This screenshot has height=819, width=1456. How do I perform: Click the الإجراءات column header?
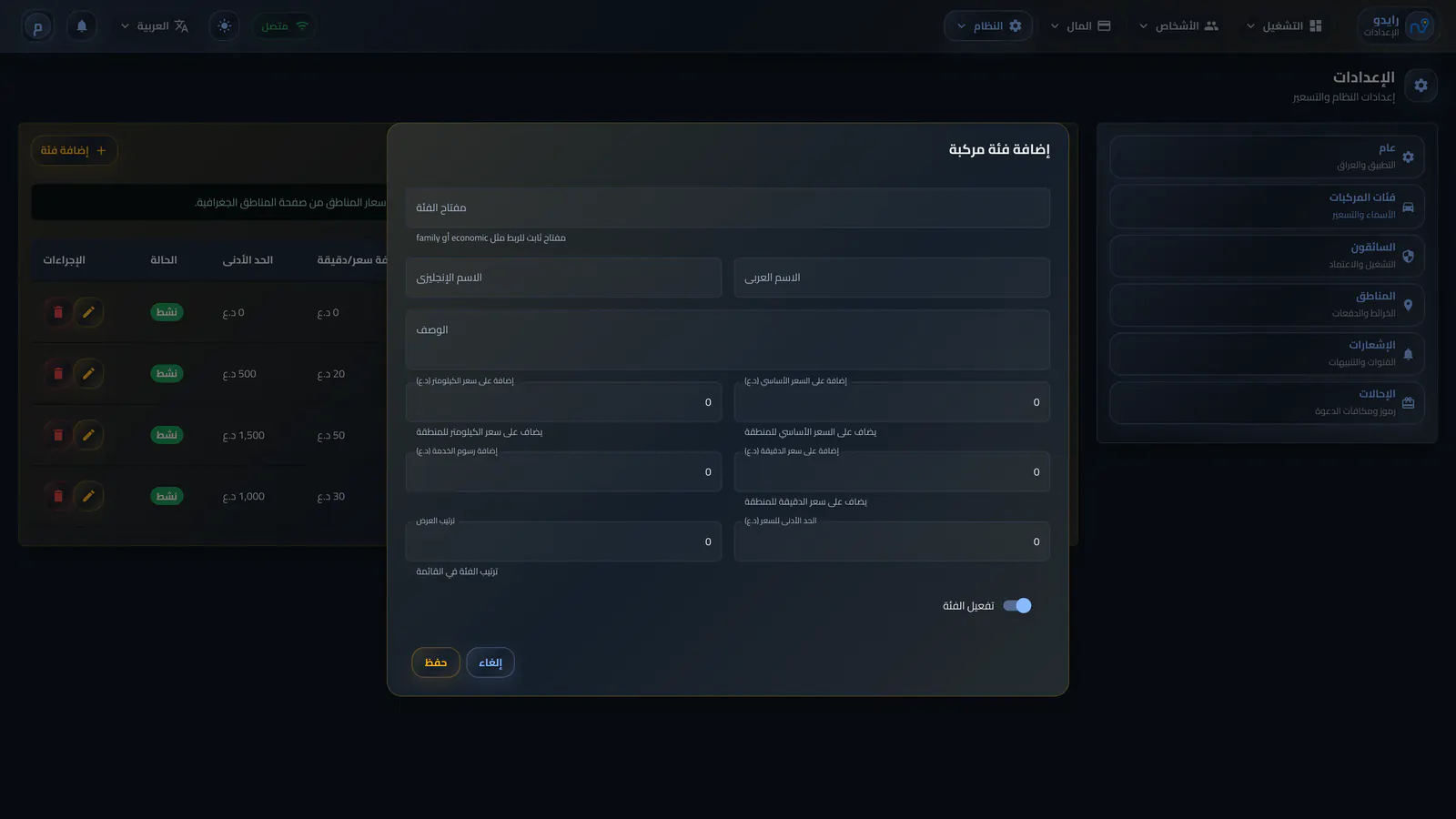click(64, 260)
